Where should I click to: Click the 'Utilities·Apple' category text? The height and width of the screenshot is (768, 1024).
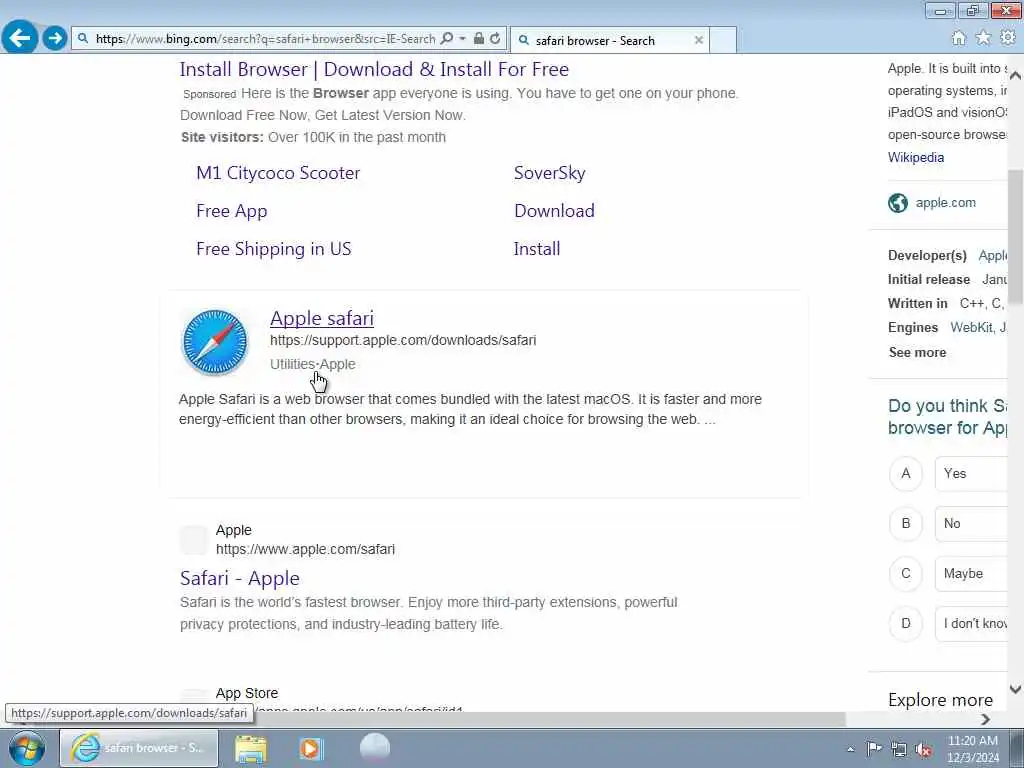pyautogui.click(x=313, y=364)
